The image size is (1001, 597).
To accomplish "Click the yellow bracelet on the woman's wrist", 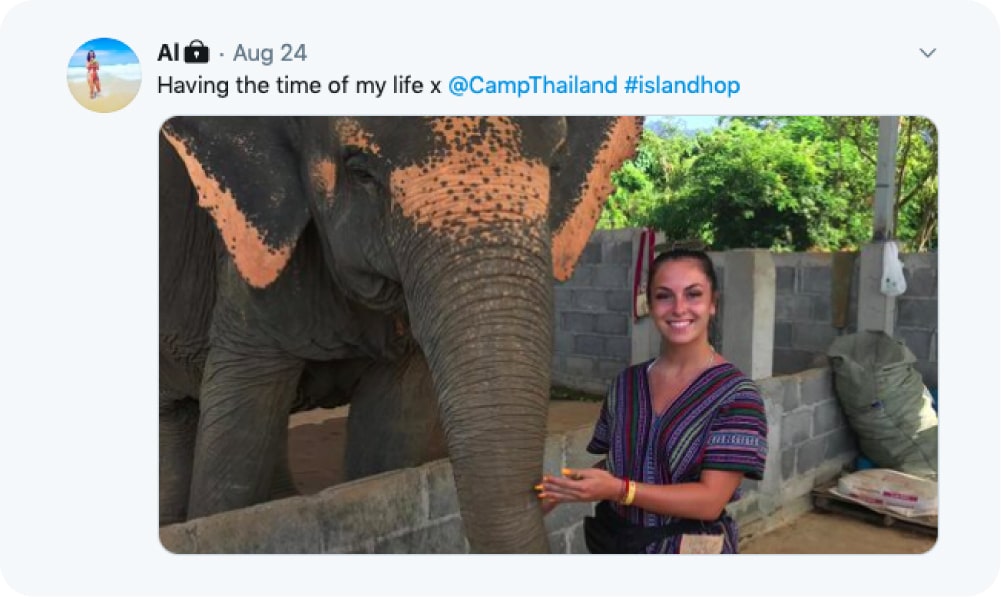I will (629, 492).
